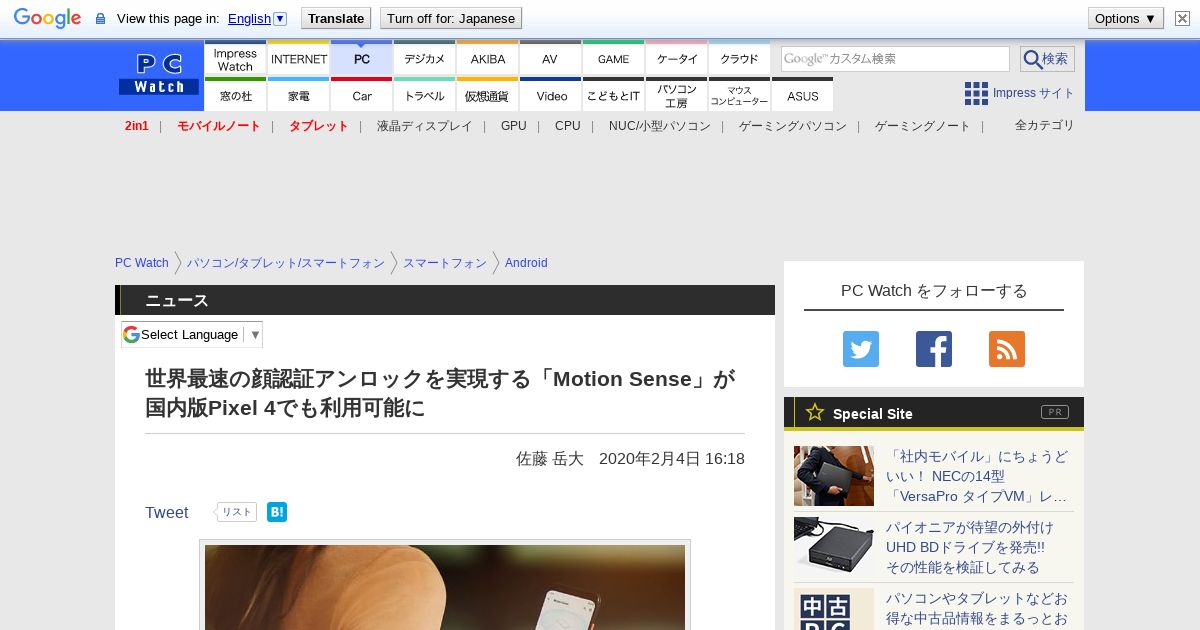Open the 家電 tab
Image resolution: width=1200 pixels, height=630 pixels.
point(299,95)
